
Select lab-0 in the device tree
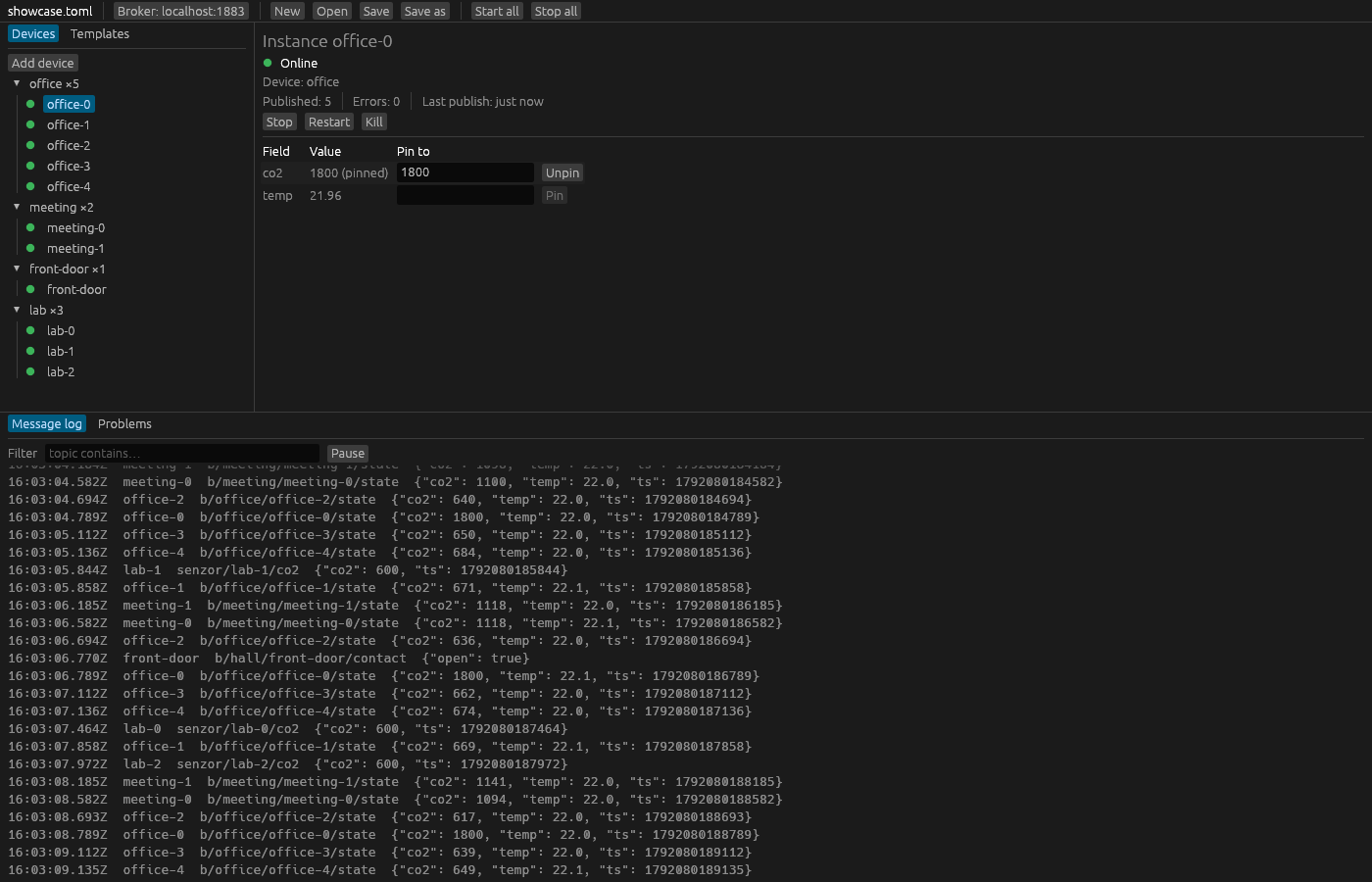click(x=61, y=330)
